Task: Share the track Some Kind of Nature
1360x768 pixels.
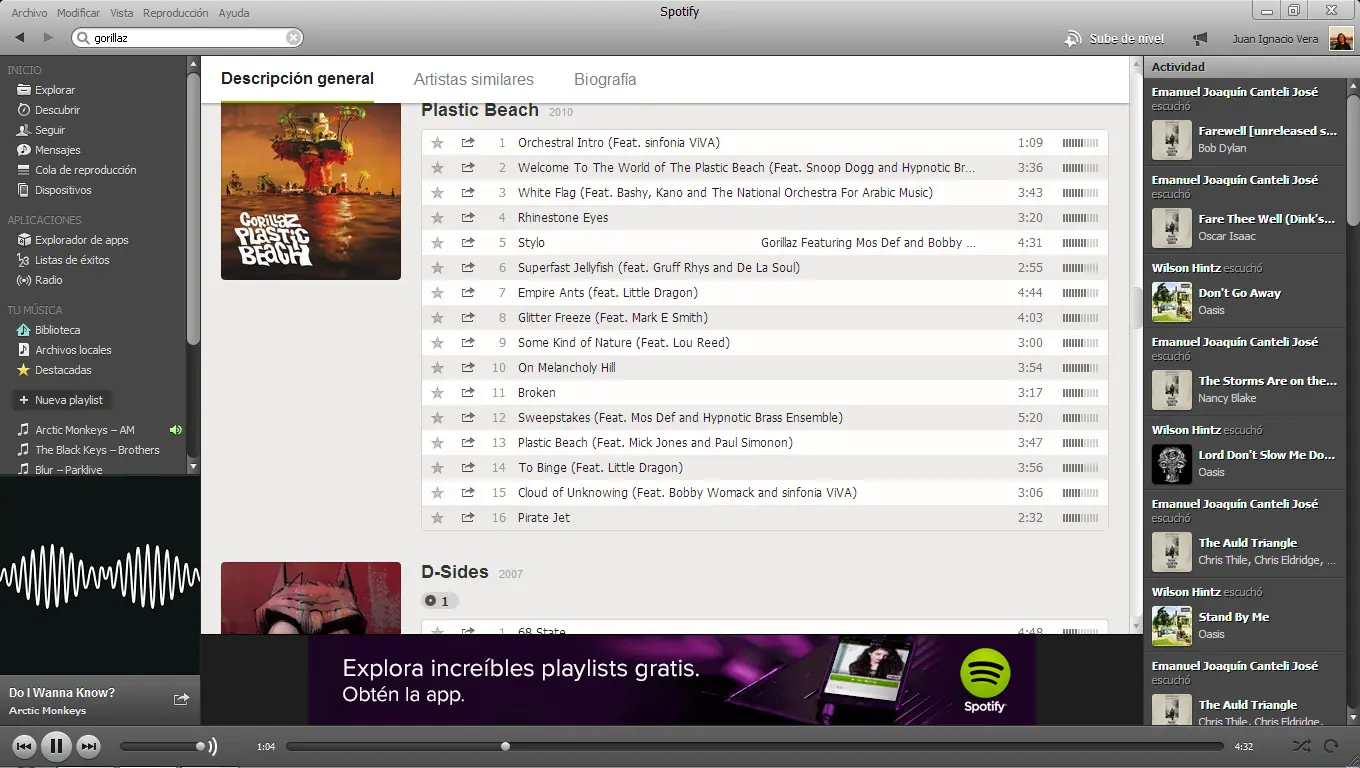Action: (x=468, y=342)
